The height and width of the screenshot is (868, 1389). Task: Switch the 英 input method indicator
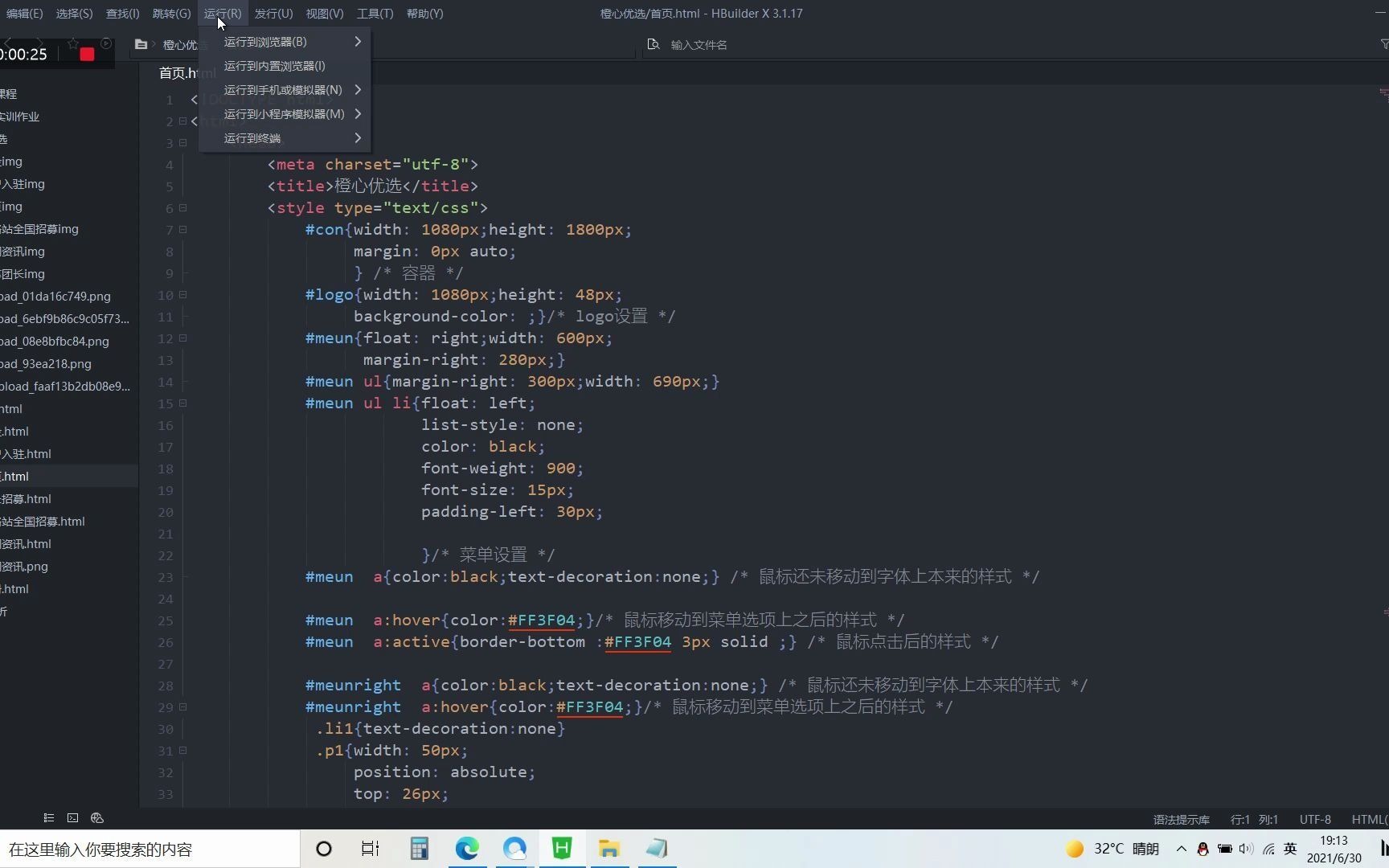[x=1290, y=849]
